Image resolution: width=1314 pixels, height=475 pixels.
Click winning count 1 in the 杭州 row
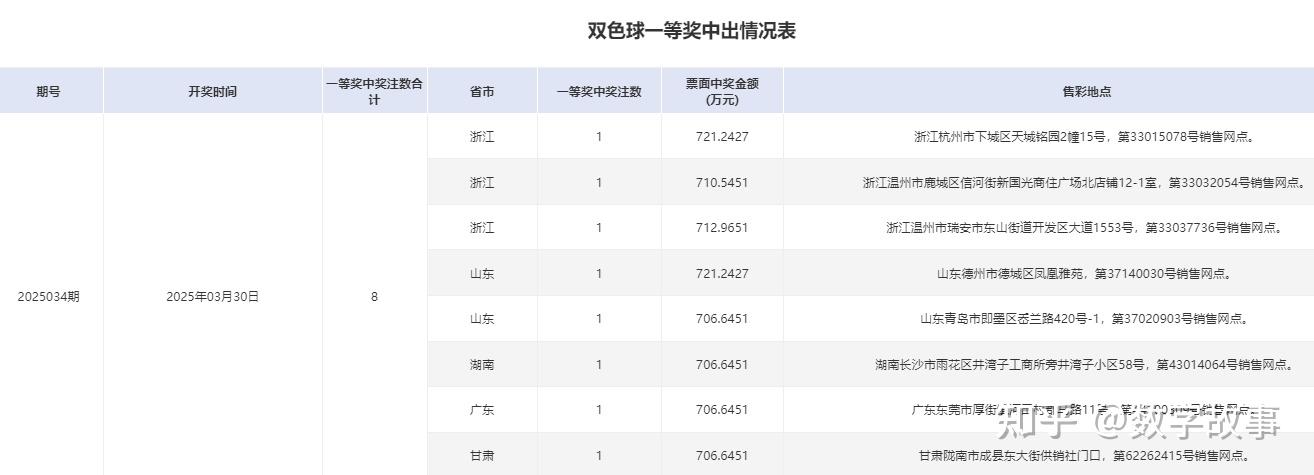tap(599, 137)
